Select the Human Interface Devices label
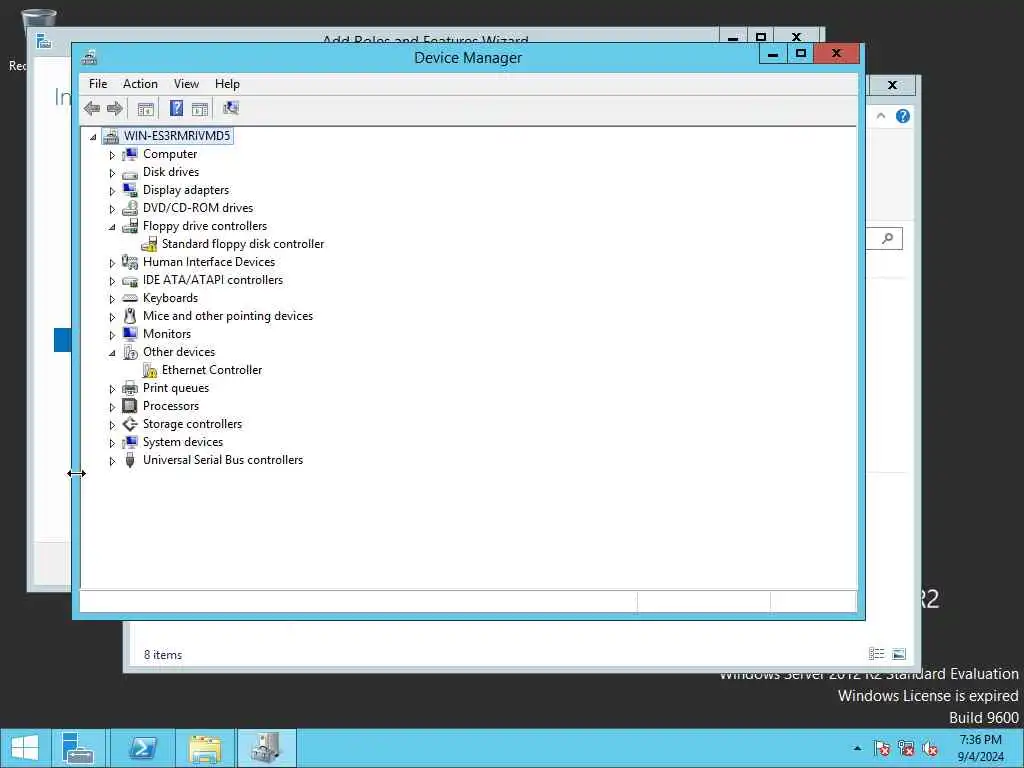The width and height of the screenshot is (1024, 768). point(209,262)
